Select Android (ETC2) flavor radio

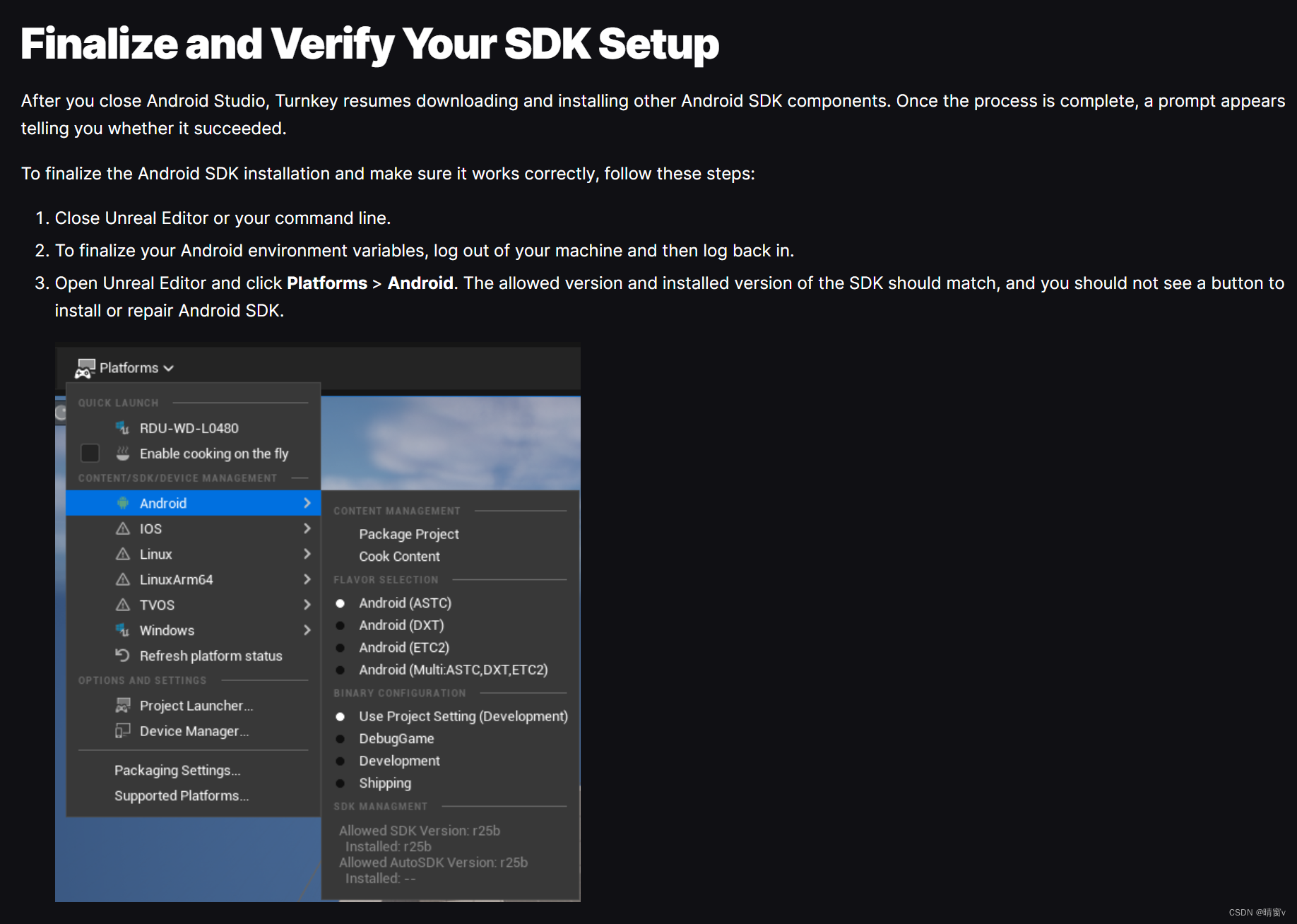tap(340, 648)
